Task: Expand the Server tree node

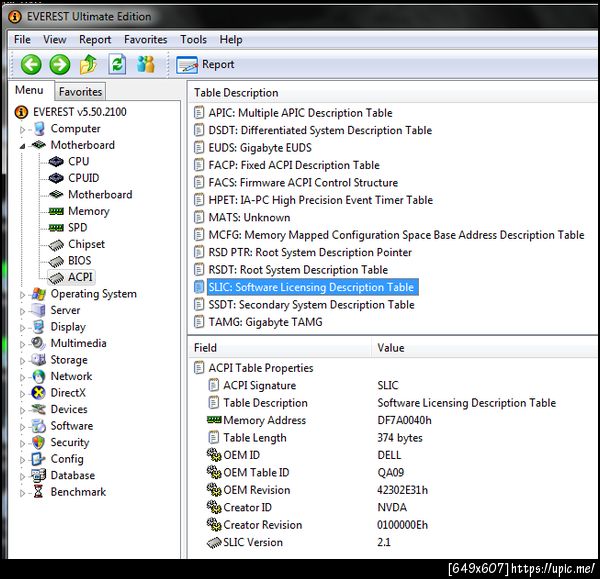Action: (x=22, y=311)
